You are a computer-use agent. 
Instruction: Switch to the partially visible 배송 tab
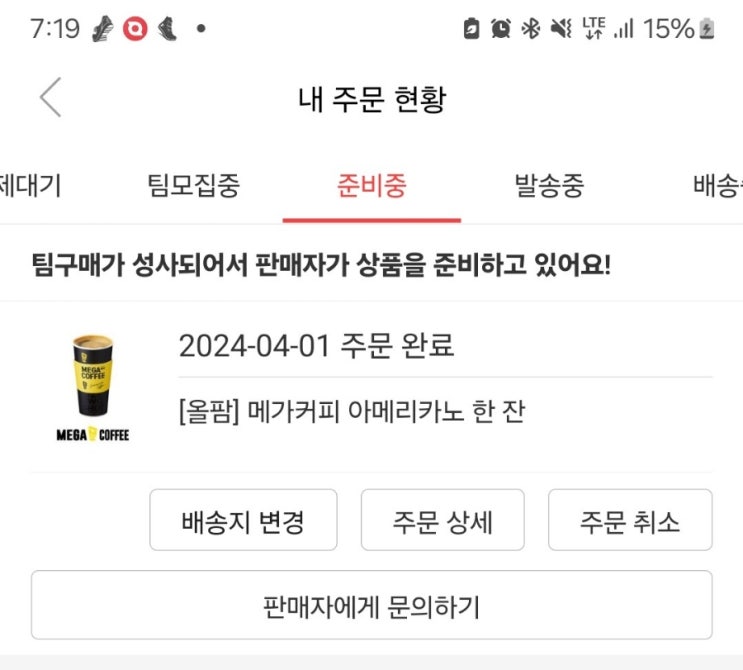[716, 185]
